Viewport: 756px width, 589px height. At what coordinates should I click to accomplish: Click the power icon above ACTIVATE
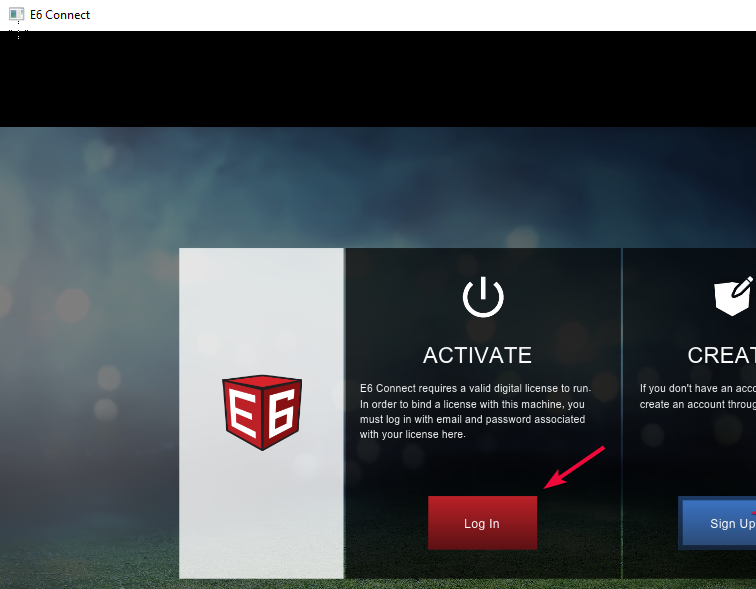click(483, 297)
